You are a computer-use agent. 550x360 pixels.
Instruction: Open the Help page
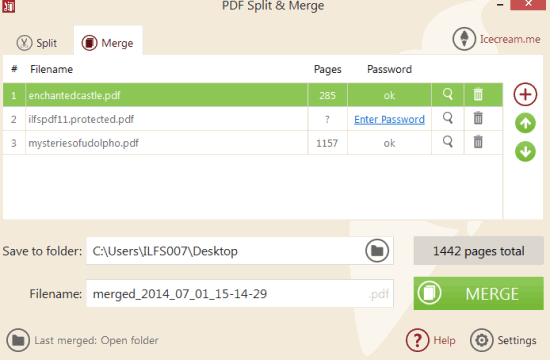[x=431, y=340]
